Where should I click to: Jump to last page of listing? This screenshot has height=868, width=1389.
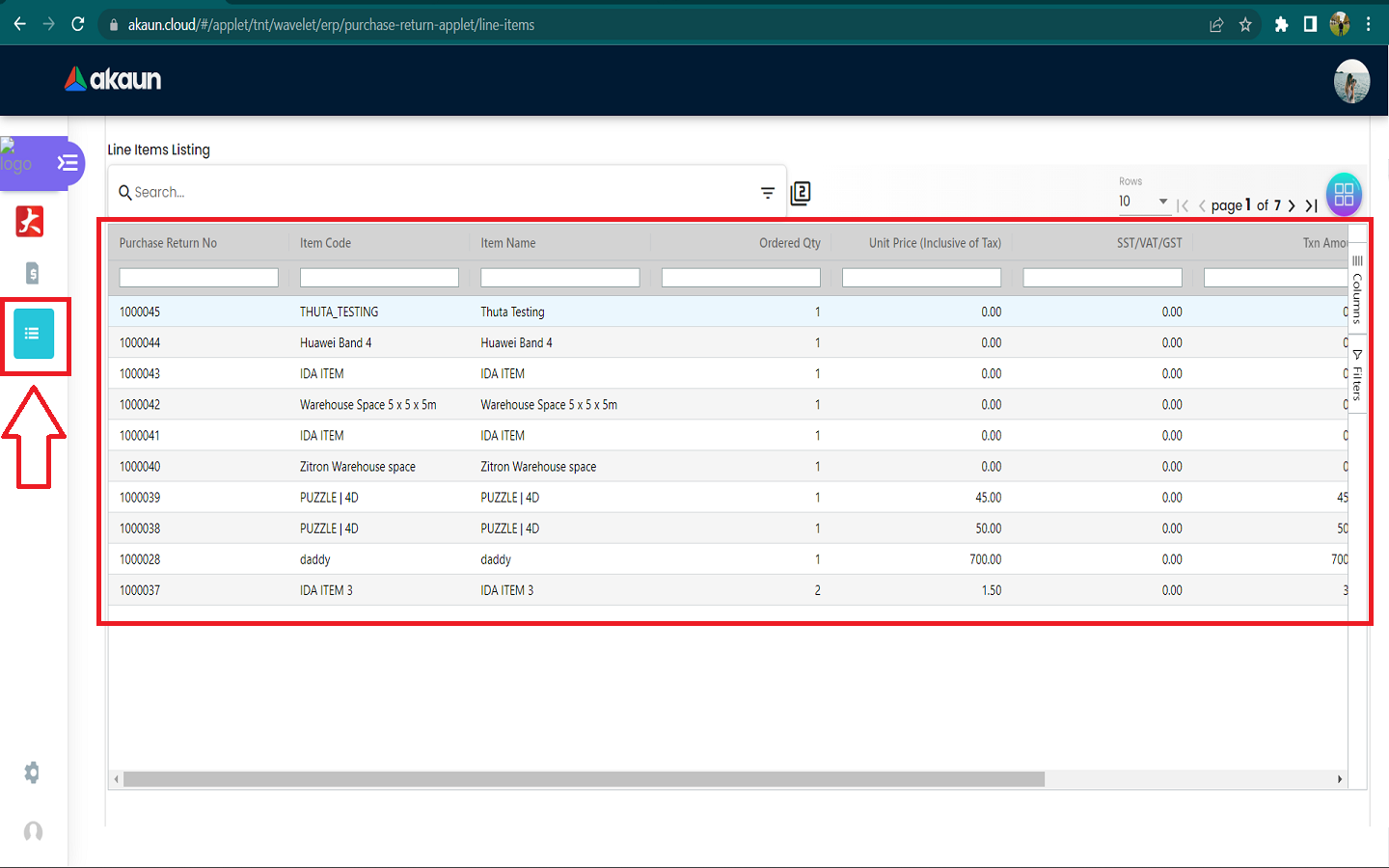pos(1311,205)
